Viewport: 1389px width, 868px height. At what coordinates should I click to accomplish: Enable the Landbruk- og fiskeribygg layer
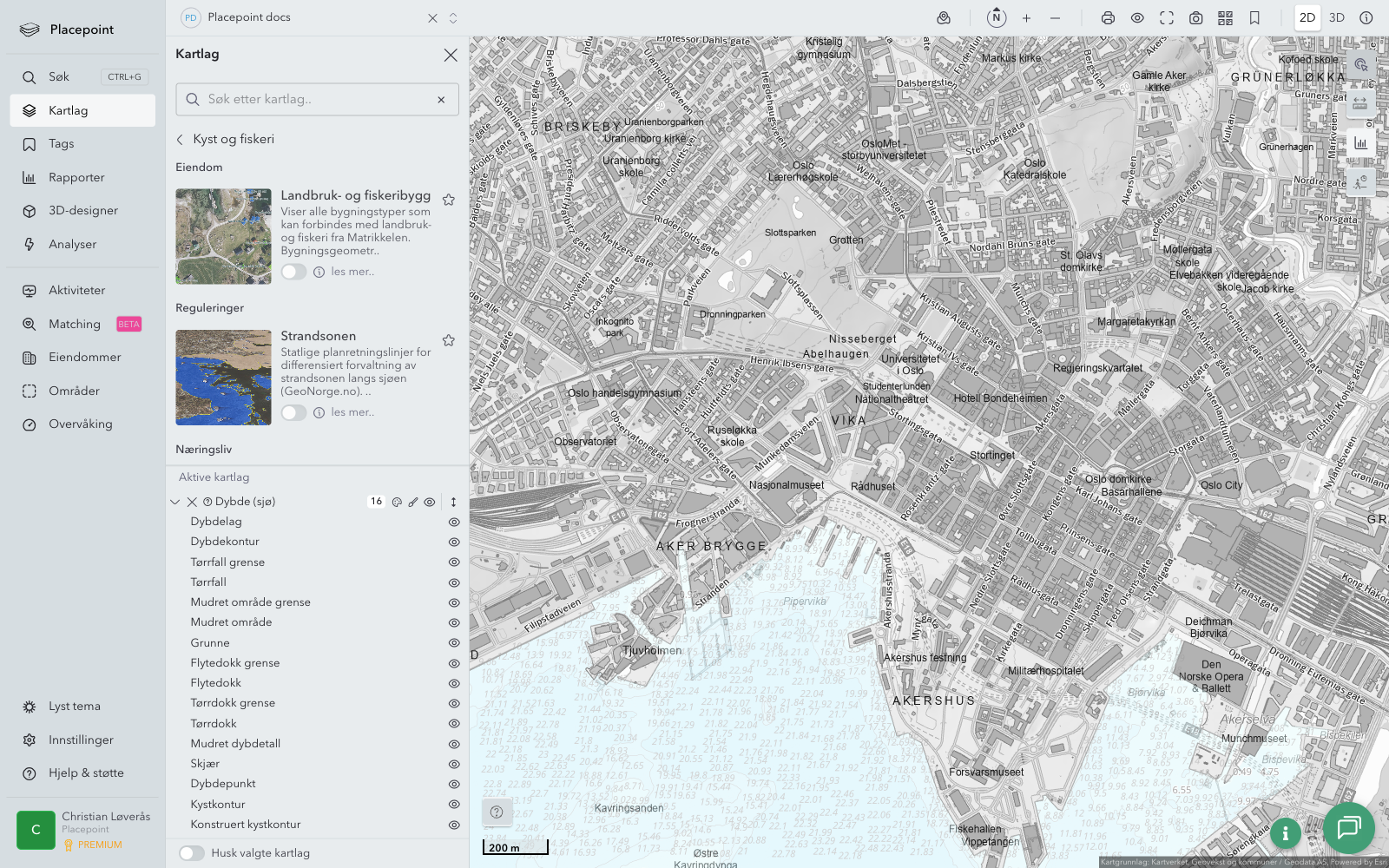pos(293,272)
